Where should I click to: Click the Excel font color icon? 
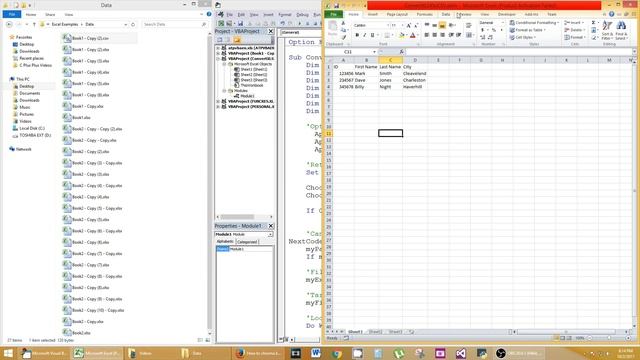tap(413, 36)
